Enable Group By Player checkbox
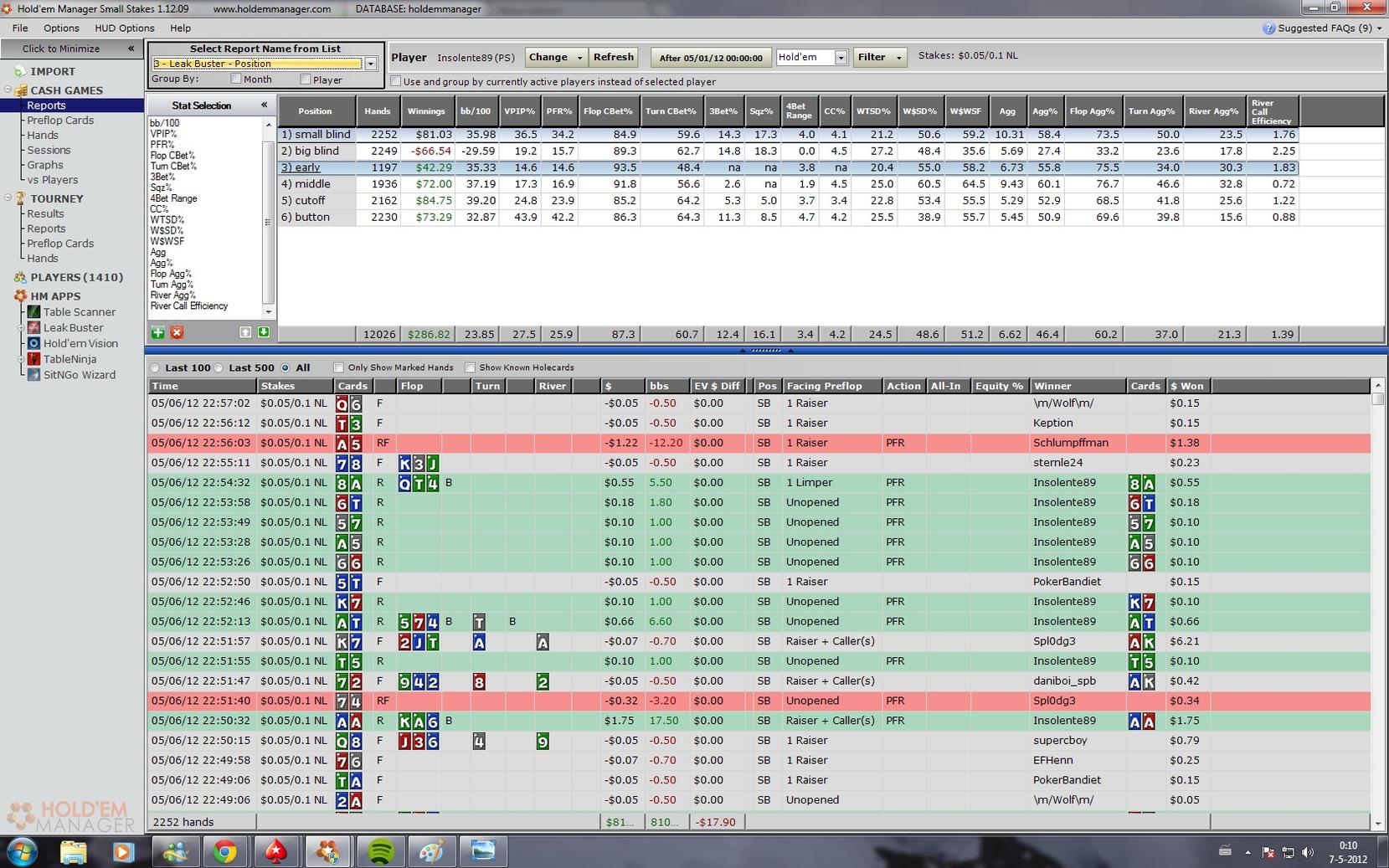The image size is (1389, 868). coord(306,79)
